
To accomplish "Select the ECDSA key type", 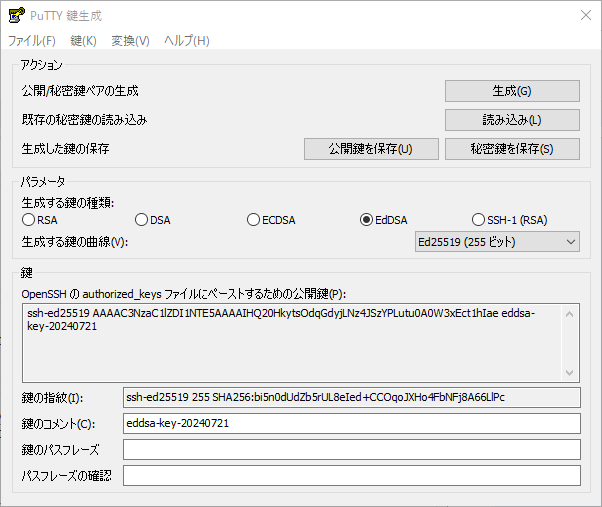I will pyautogui.click(x=271, y=220).
